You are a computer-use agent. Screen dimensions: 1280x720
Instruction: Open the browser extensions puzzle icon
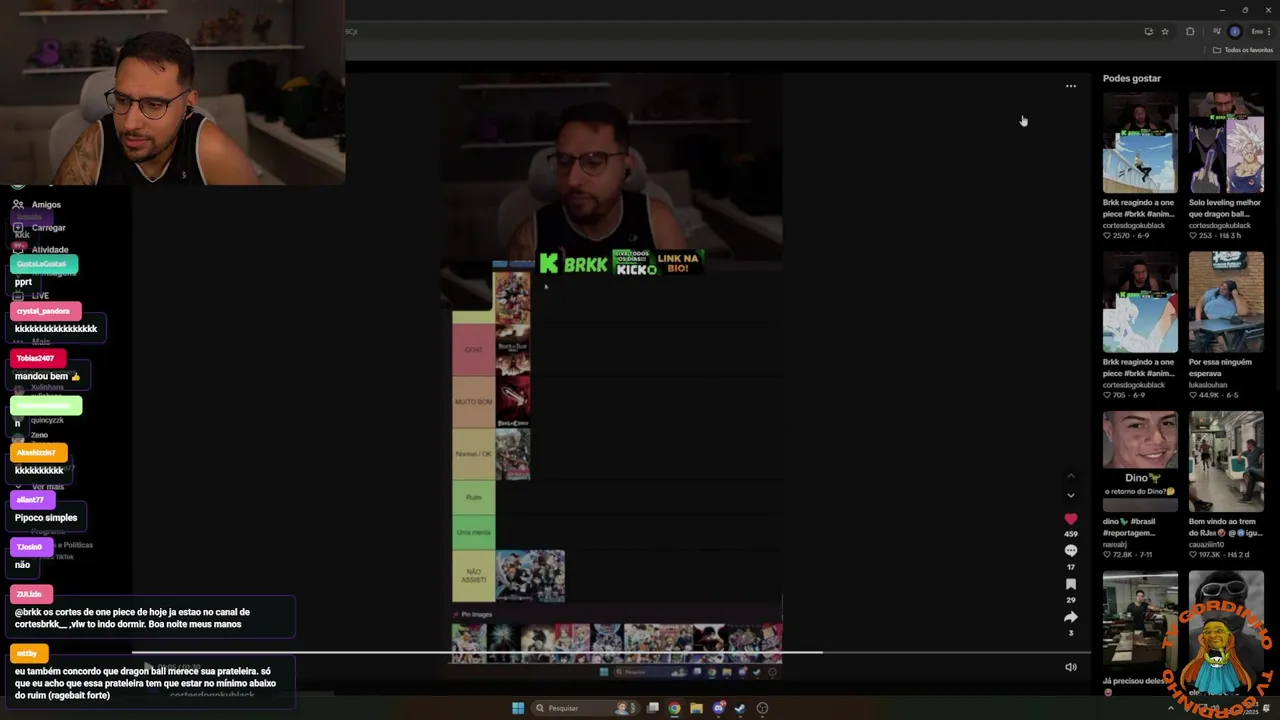pyautogui.click(x=1190, y=31)
